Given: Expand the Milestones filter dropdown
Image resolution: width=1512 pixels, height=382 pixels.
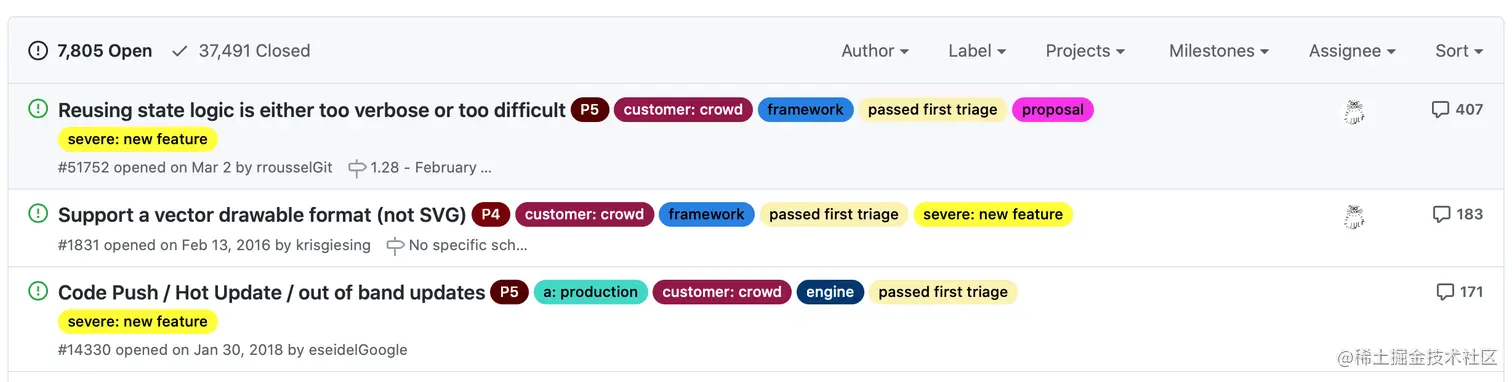Looking at the screenshot, I should tap(1219, 51).
